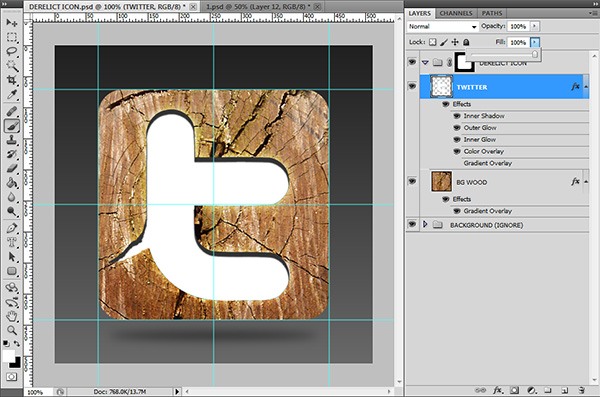600x397 pixels.
Task: Hide the BACKGROUND (IGNORE) group
Action: tap(412, 224)
